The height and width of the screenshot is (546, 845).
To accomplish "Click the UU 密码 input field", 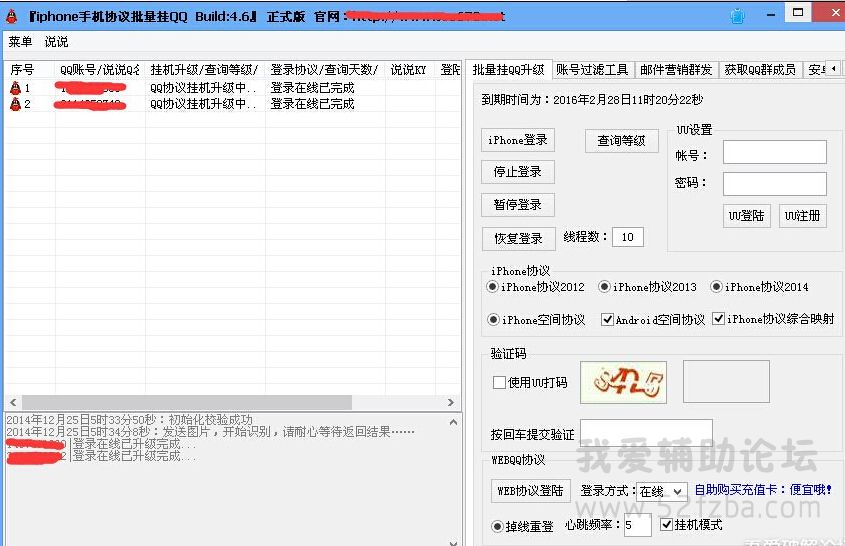I will point(774,184).
